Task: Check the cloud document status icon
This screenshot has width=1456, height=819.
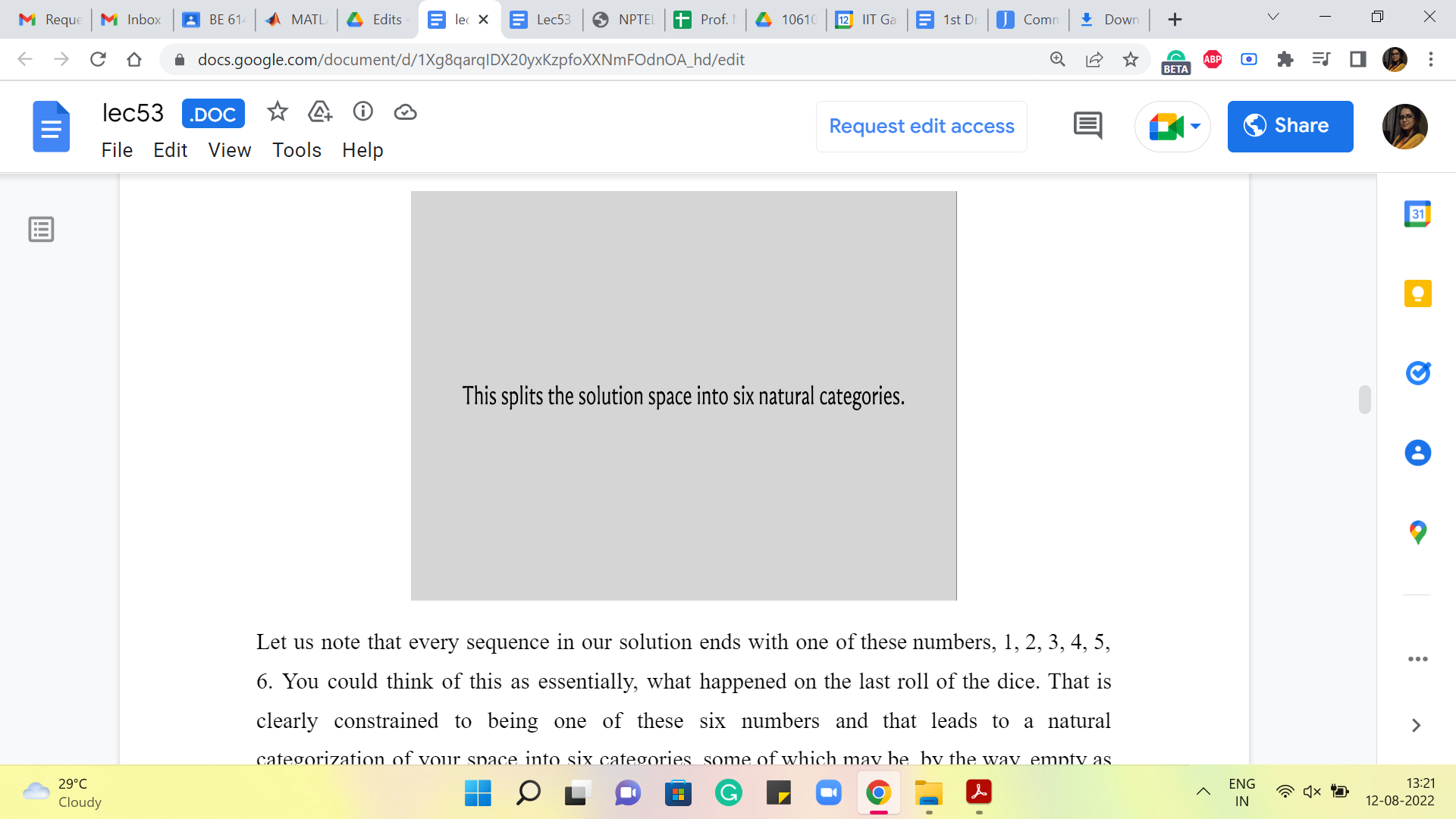Action: (406, 112)
